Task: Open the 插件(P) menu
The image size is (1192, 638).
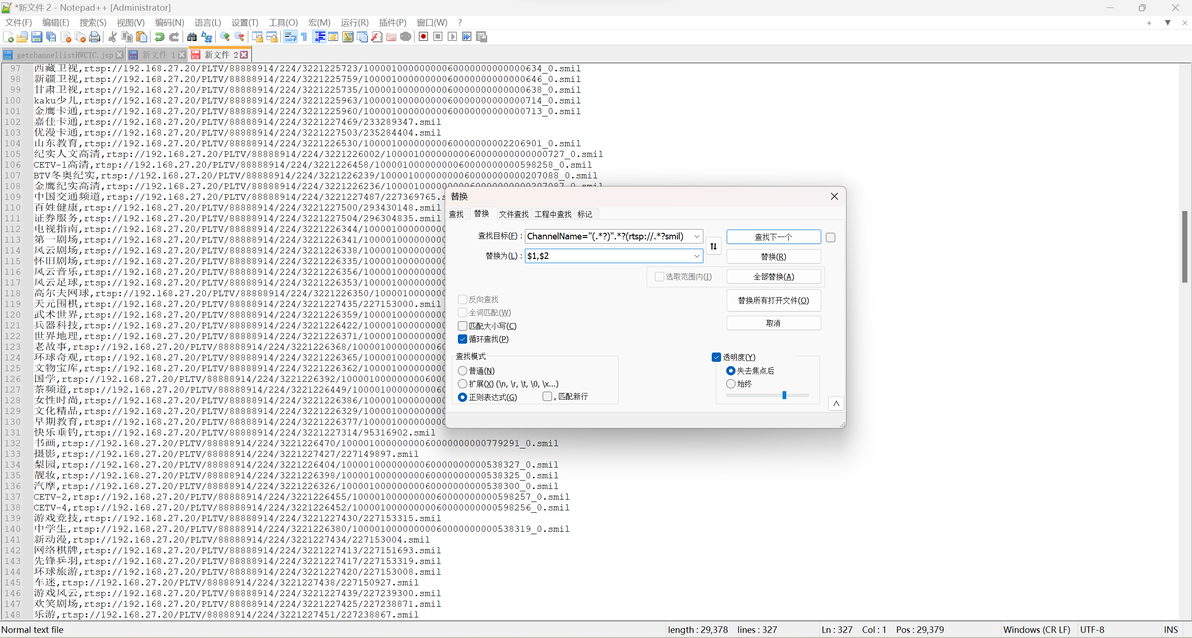Action: click(392, 23)
